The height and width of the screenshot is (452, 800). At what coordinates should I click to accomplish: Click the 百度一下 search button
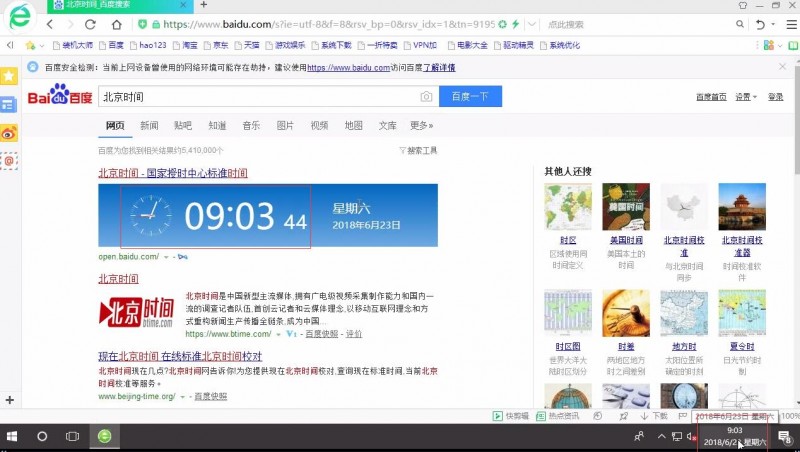coord(470,96)
